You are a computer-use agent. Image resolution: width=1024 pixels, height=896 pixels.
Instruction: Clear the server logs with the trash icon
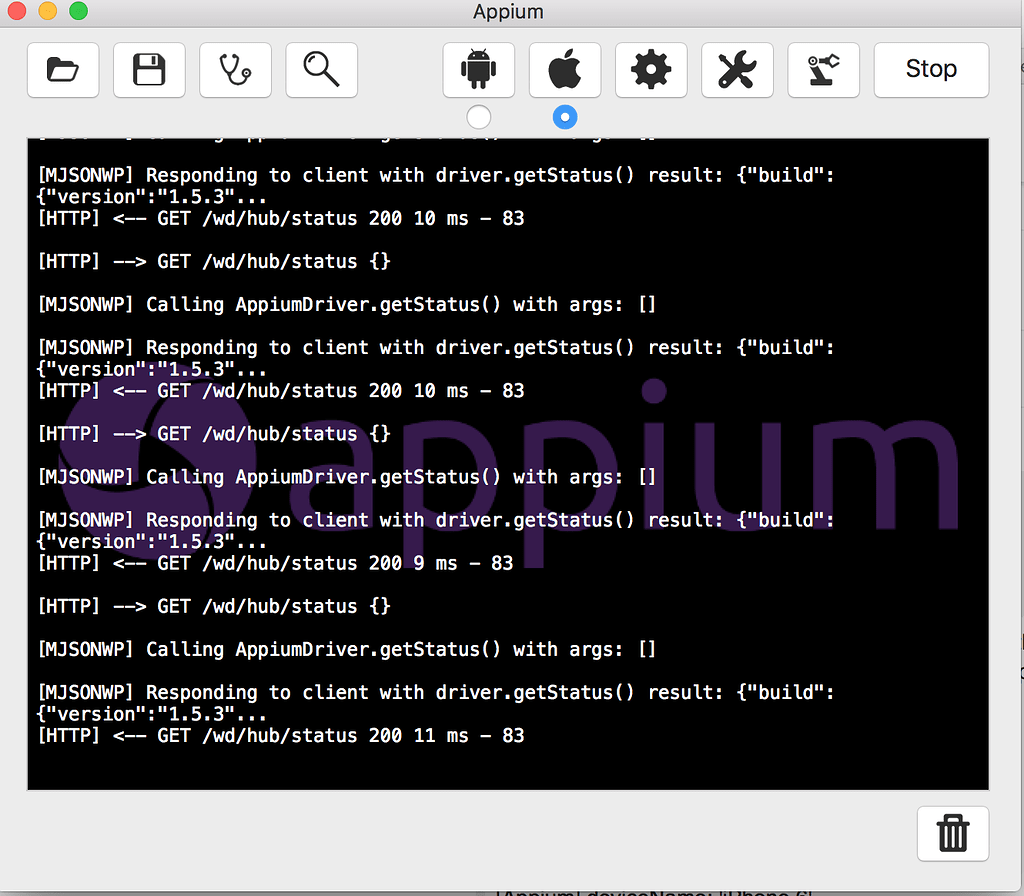pos(952,833)
